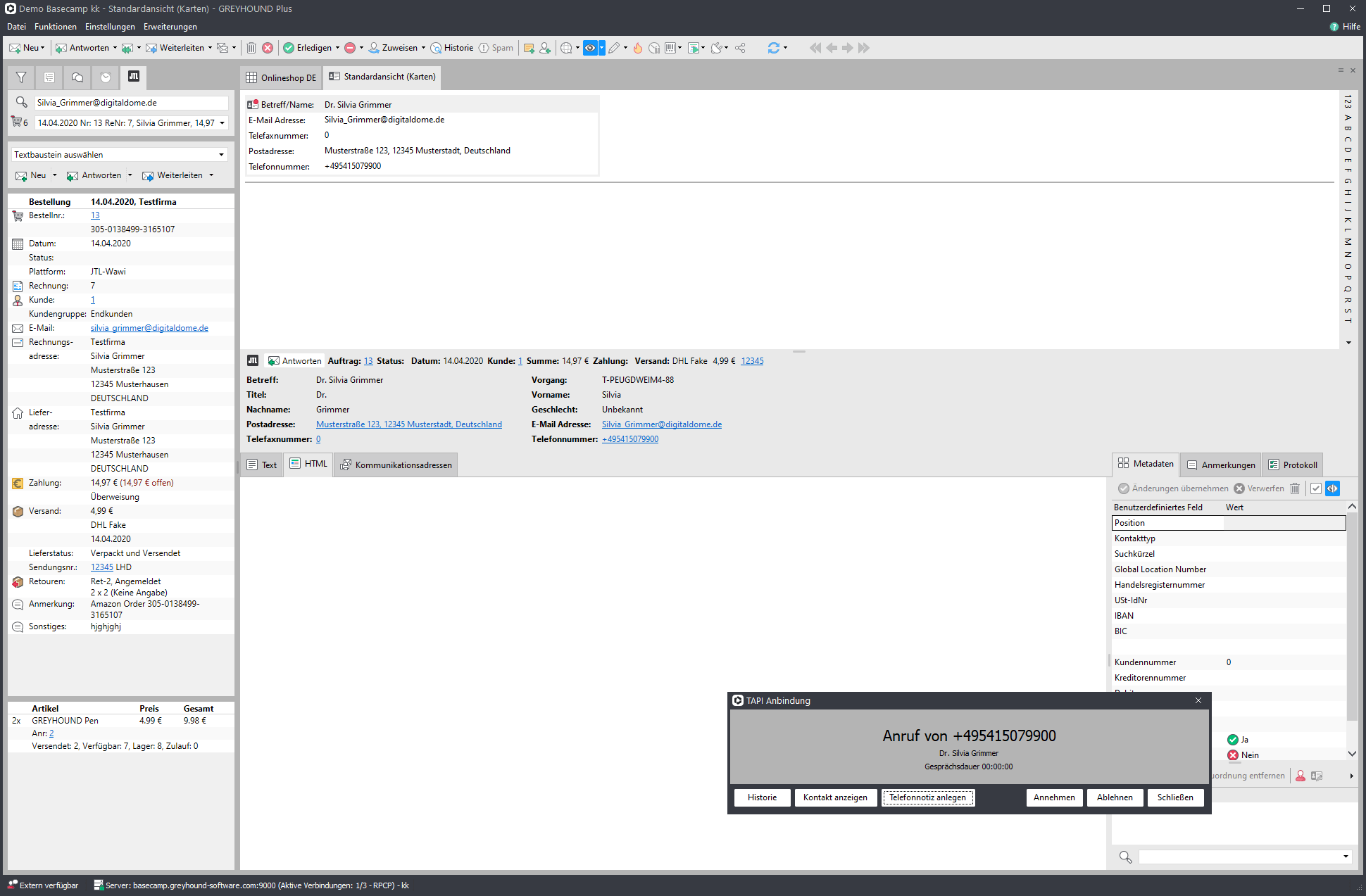Click the email search input field
Viewport: 1366px width, 896px height.
[132, 103]
